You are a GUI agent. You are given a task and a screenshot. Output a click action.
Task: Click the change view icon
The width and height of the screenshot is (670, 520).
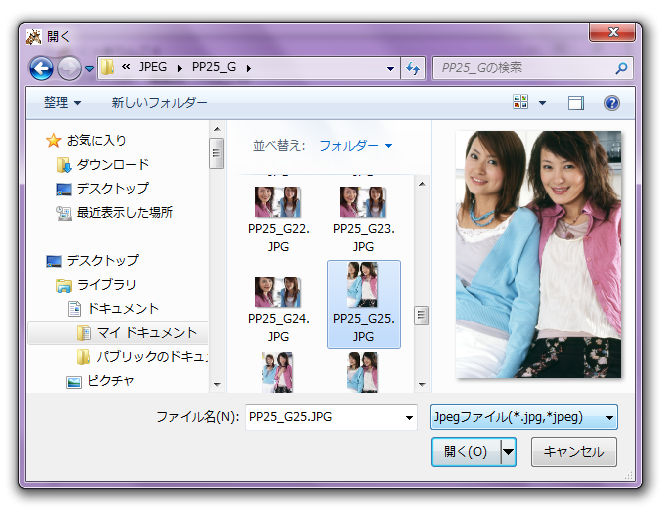tap(520, 103)
